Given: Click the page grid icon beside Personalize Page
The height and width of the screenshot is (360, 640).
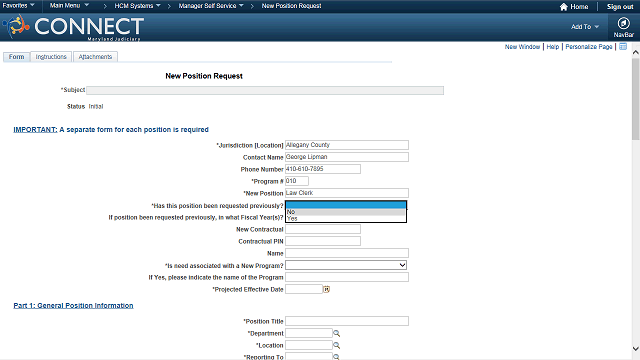Looking at the screenshot, I should point(623,47).
